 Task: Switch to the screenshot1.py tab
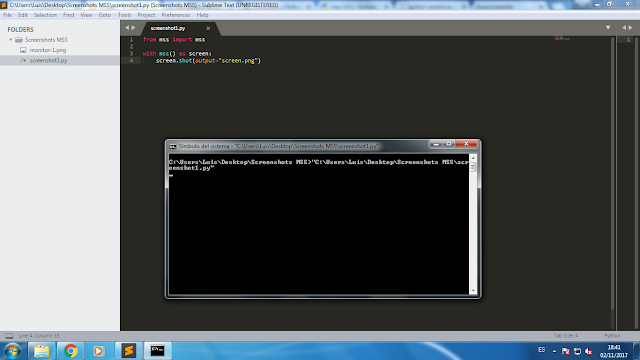tap(168, 28)
